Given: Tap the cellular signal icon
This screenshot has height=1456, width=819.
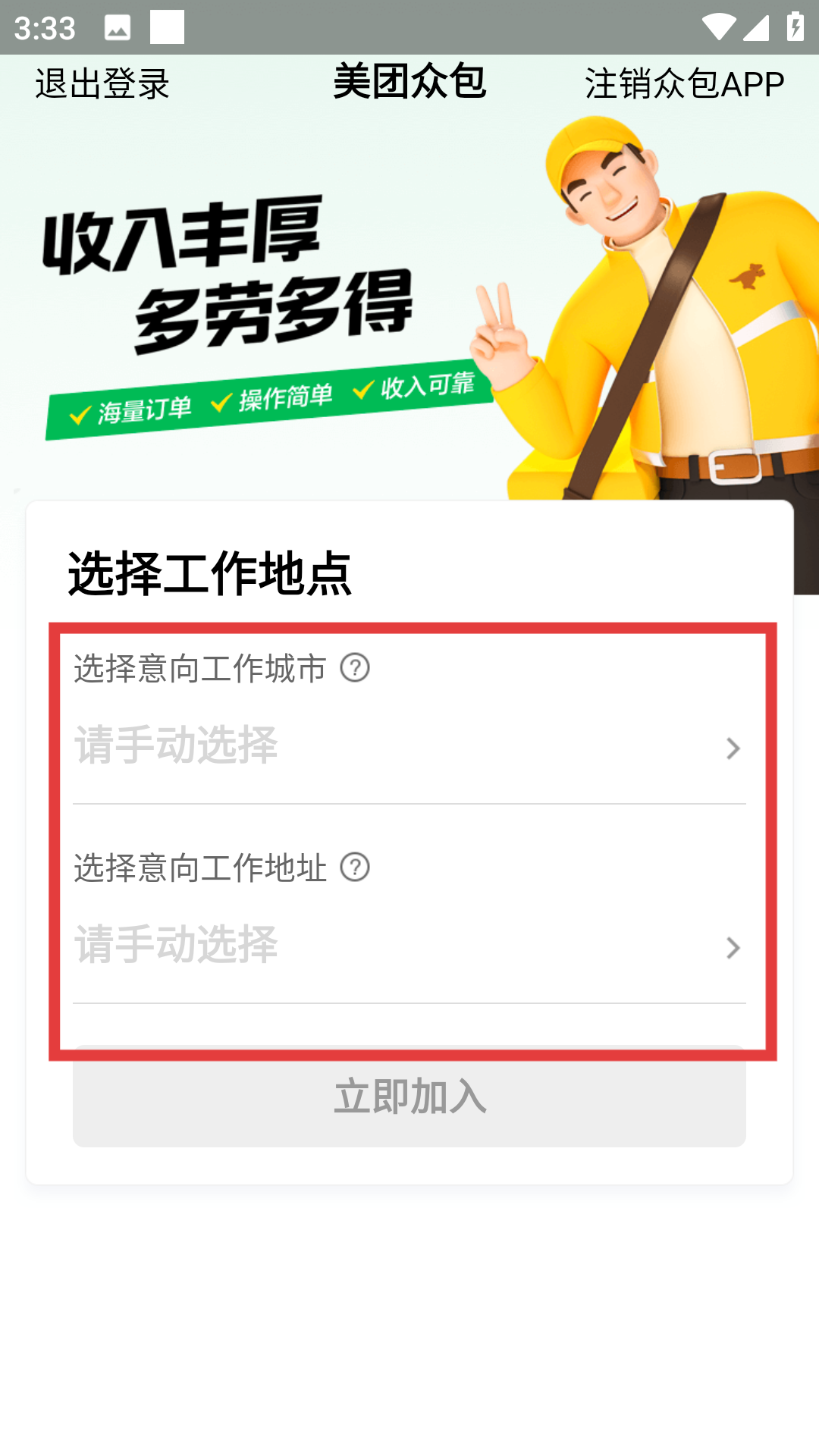Looking at the screenshot, I should (x=756, y=27).
